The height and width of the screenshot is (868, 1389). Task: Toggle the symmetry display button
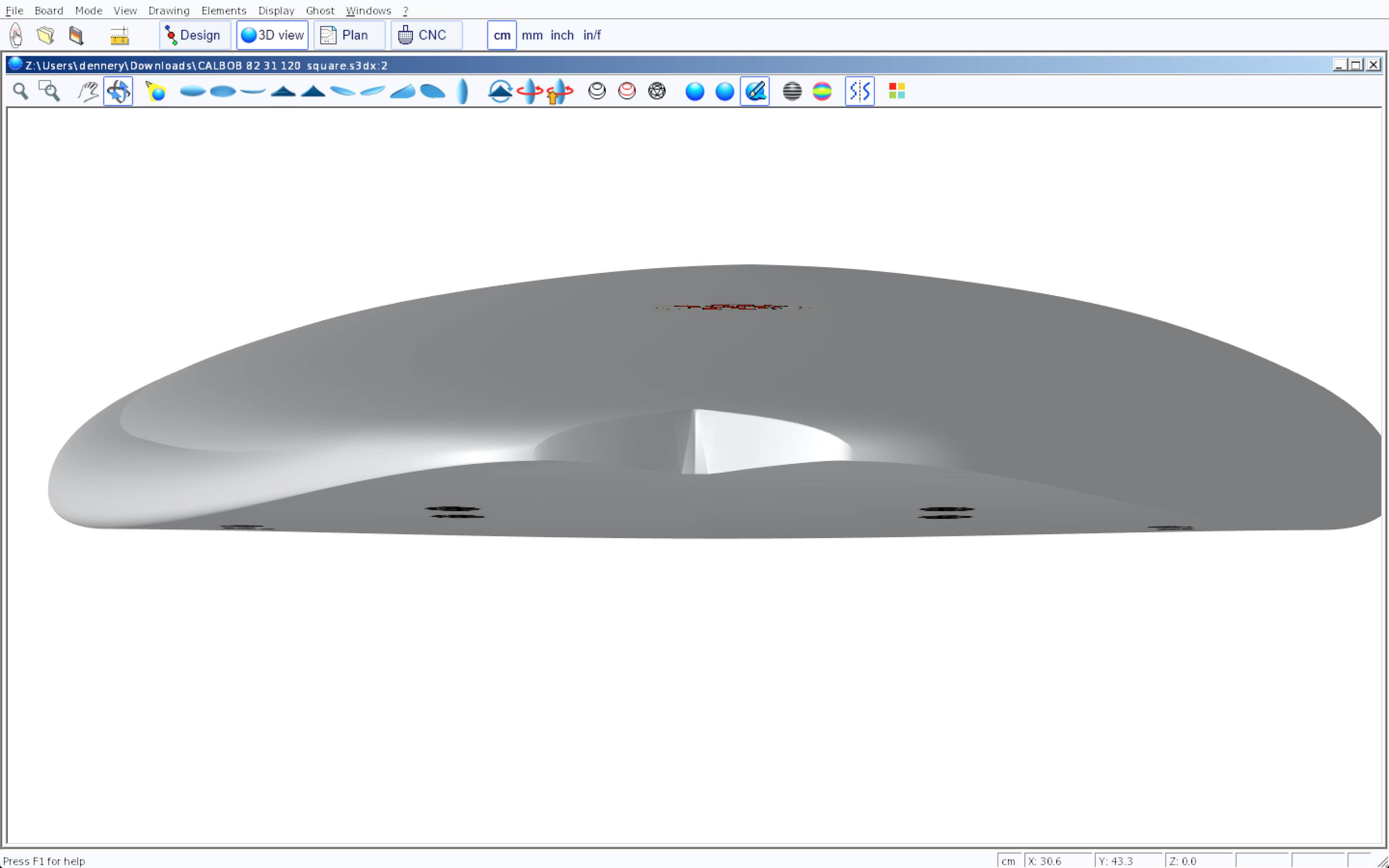(x=859, y=91)
